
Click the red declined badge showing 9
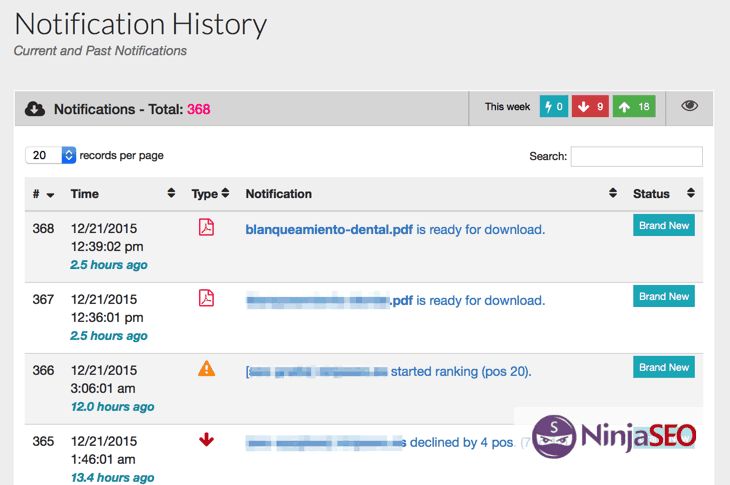click(x=590, y=107)
